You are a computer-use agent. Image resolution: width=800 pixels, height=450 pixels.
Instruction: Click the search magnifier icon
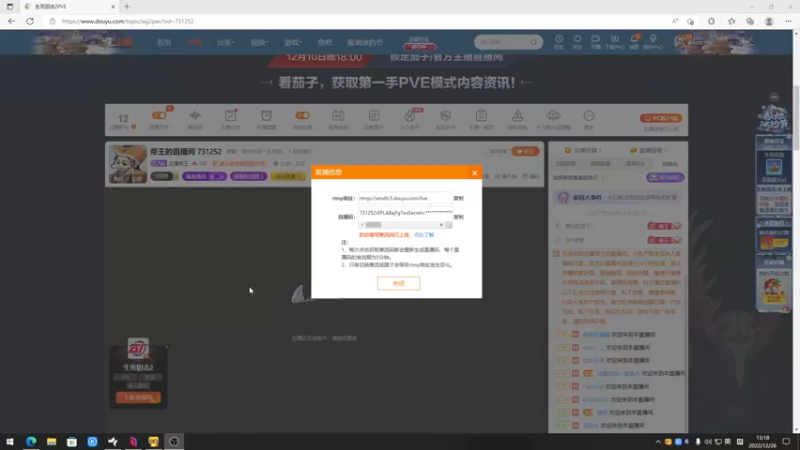point(534,42)
